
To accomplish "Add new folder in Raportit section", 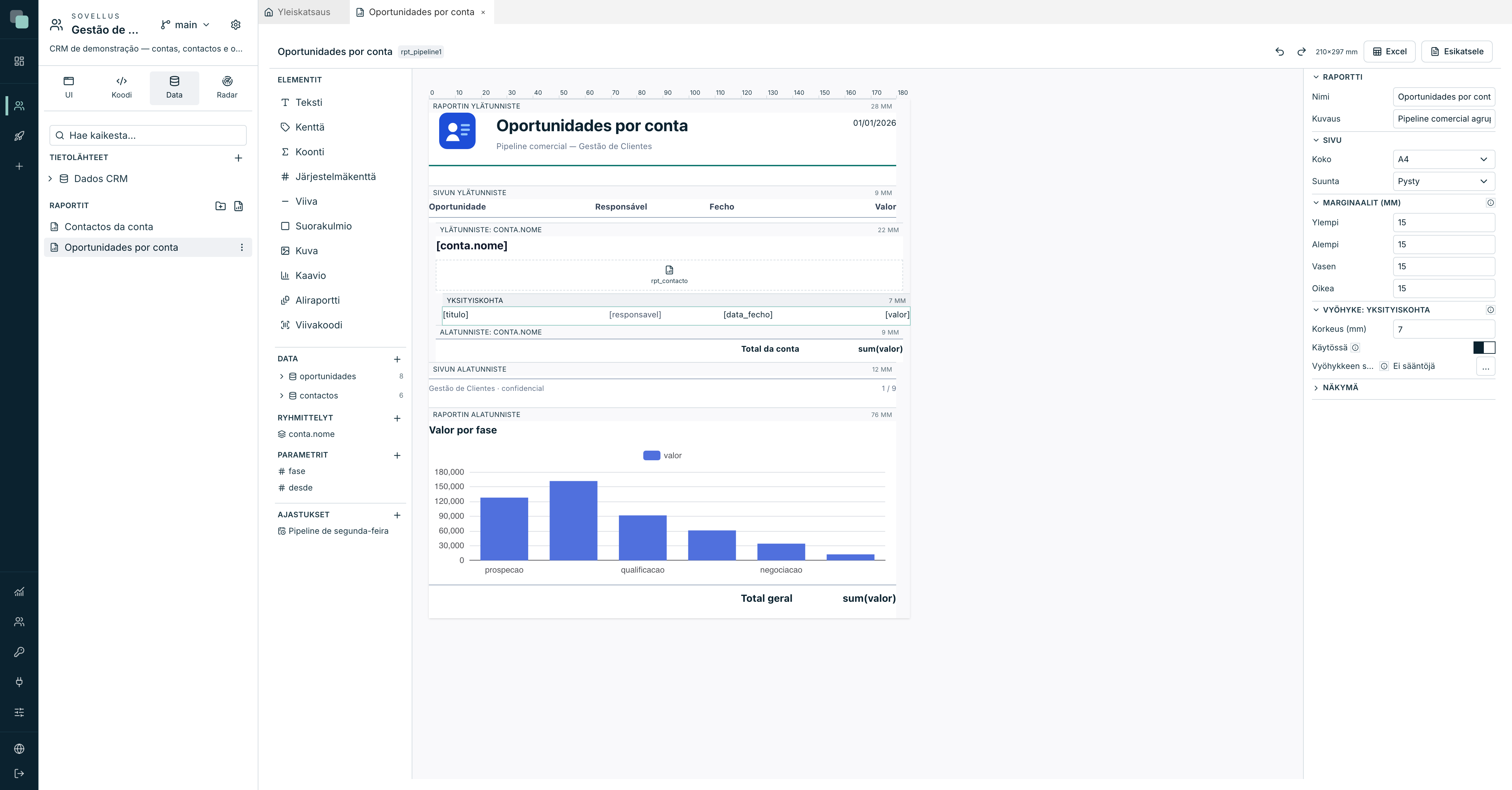I will coord(221,206).
